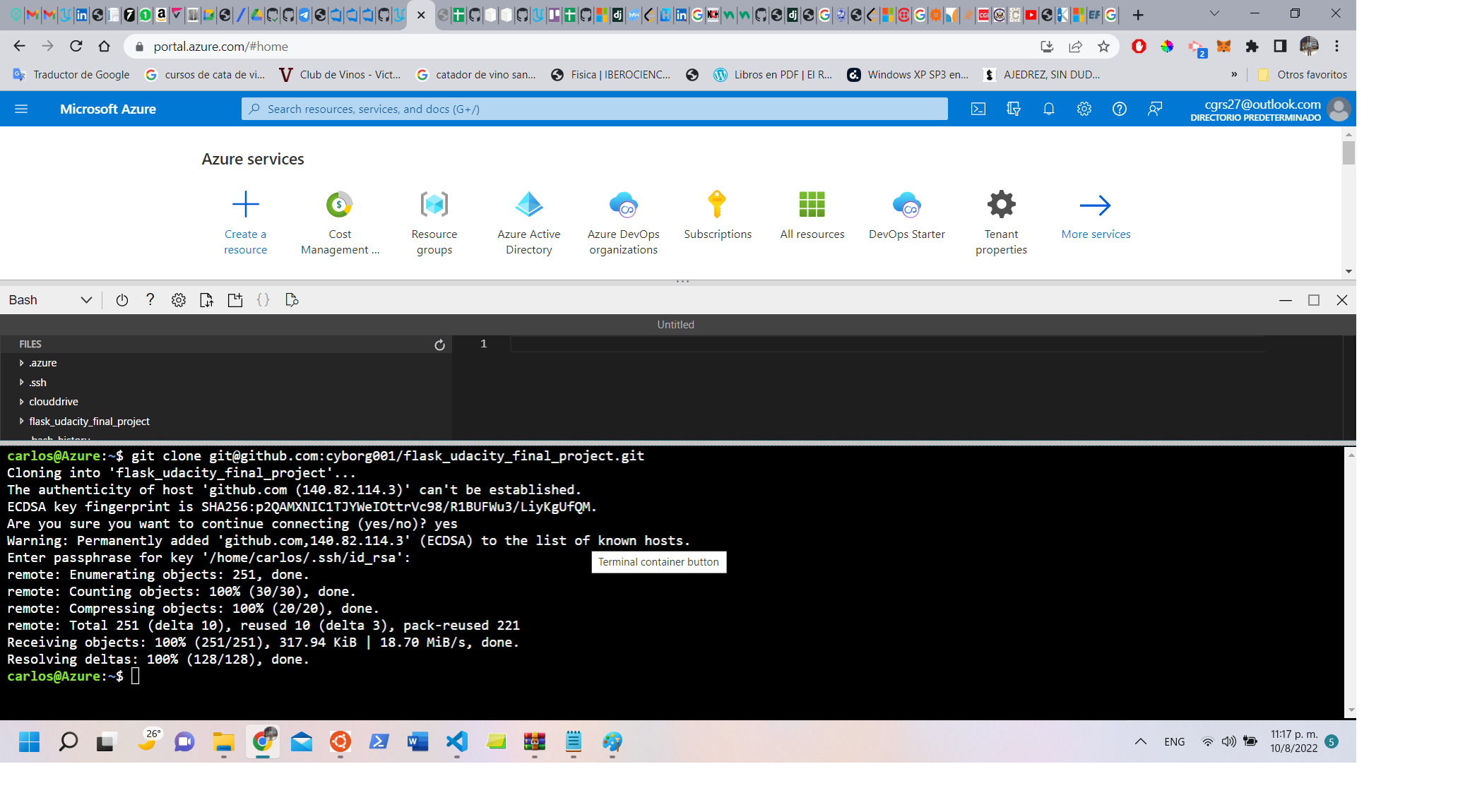The height and width of the screenshot is (812, 1482).
Task: Open Azure portal settings gear
Action: pyautogui.click(x=1084, y=109)
